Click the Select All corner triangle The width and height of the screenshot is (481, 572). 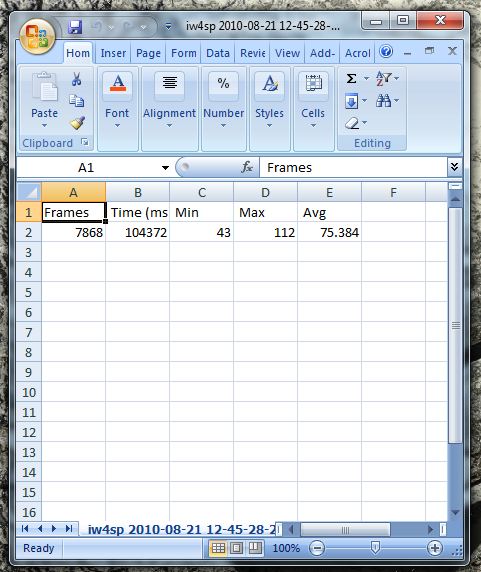point(29,192)
